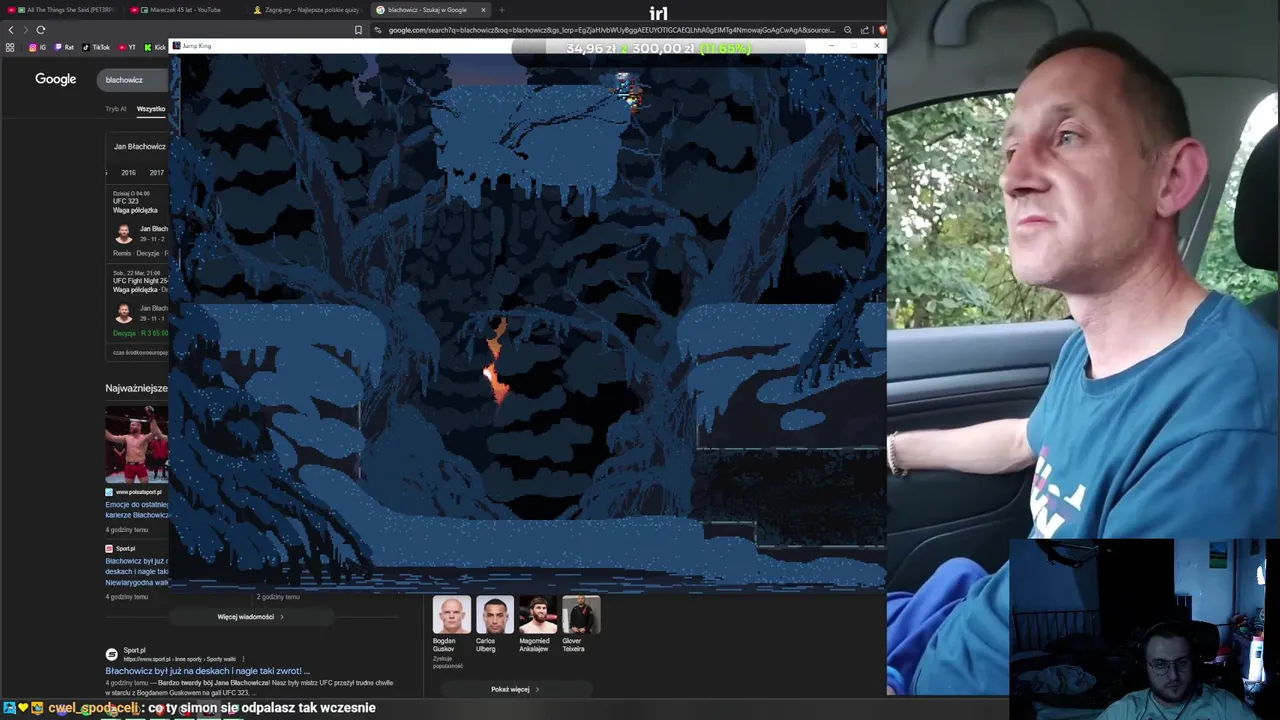Viewport: 1280px width, 720px height.
Task: Click the Jan Błachowicz panel title
Action: [140, 147]
